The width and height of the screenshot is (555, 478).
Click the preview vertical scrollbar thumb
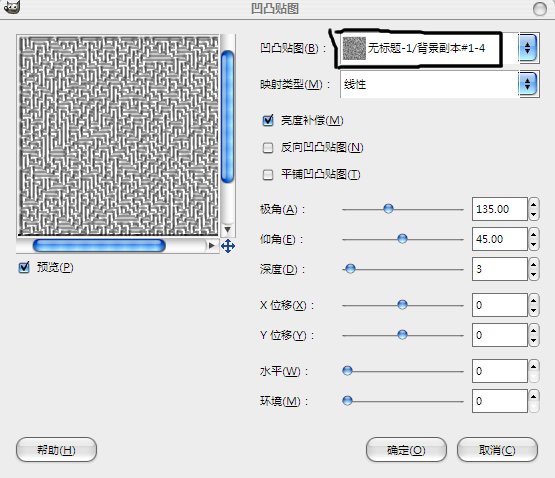(227, 116)
